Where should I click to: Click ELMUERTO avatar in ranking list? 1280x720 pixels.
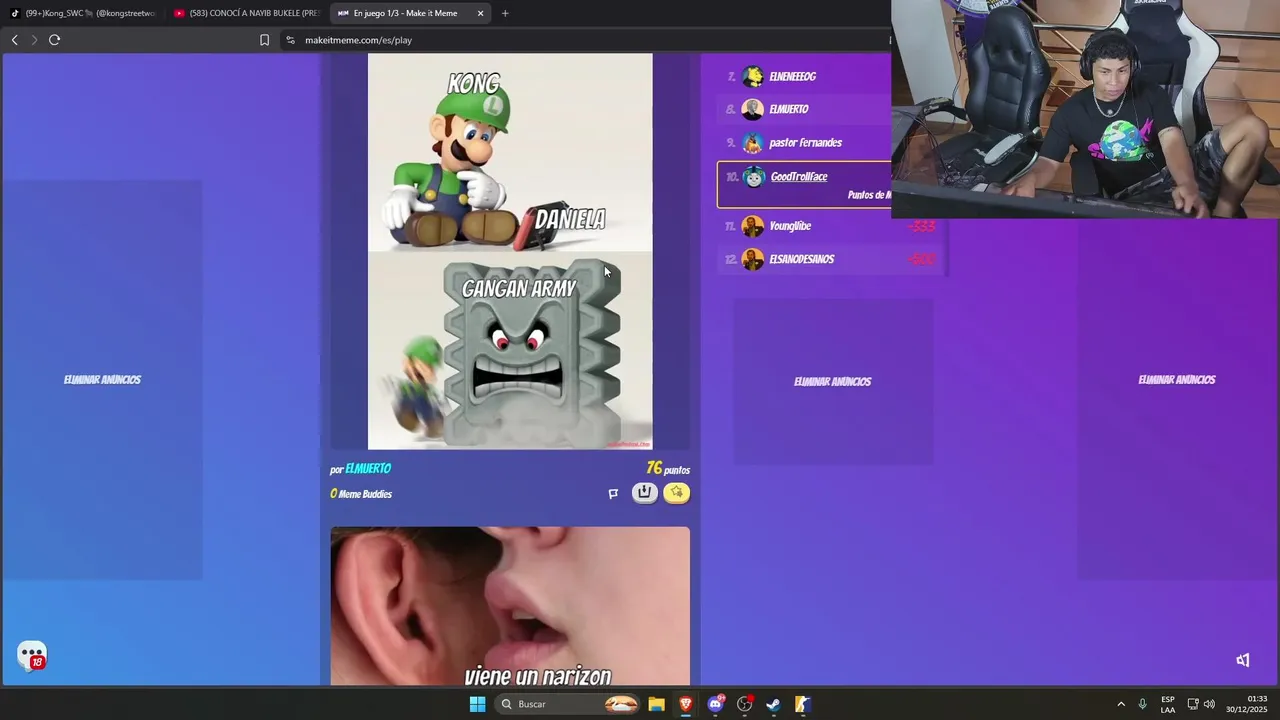[753, 109]
